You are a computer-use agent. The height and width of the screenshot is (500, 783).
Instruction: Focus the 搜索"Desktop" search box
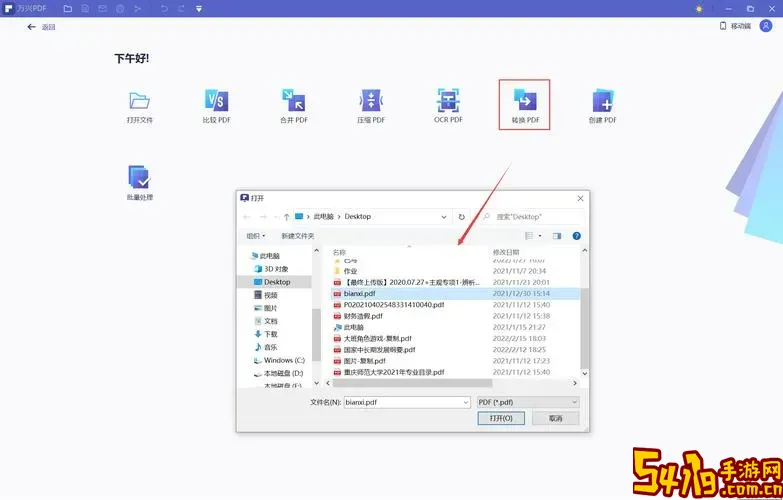[532, 217]
